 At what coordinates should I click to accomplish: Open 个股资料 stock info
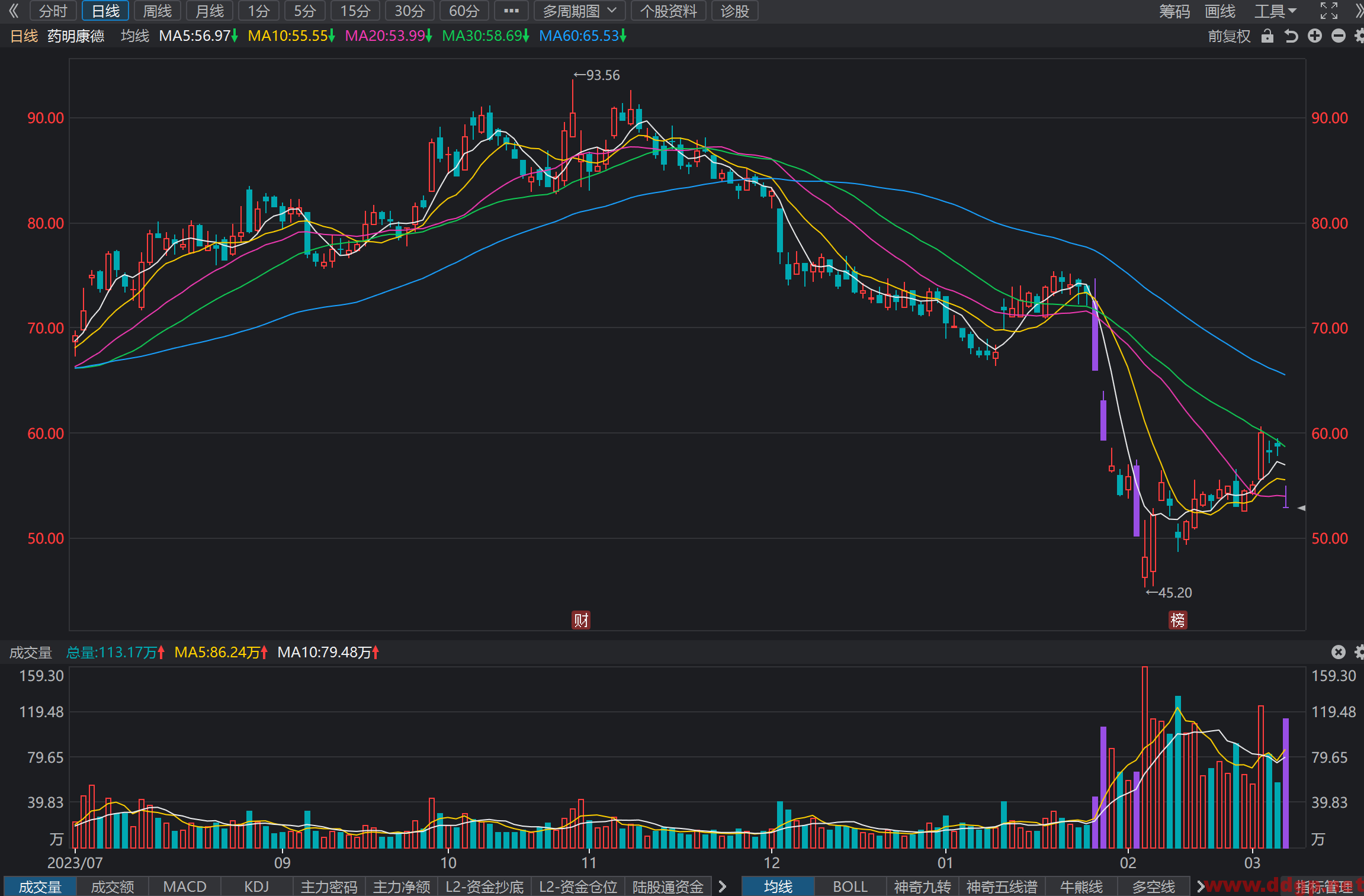[668, 11]
